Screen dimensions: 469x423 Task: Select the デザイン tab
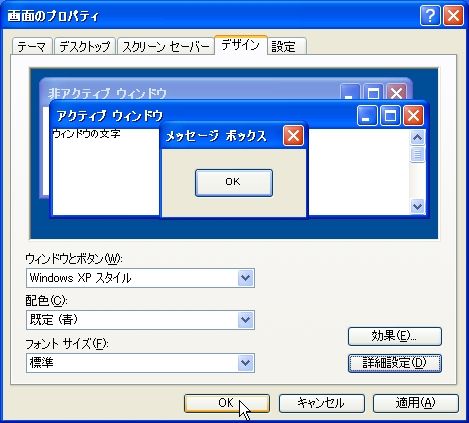pos(240,45)
